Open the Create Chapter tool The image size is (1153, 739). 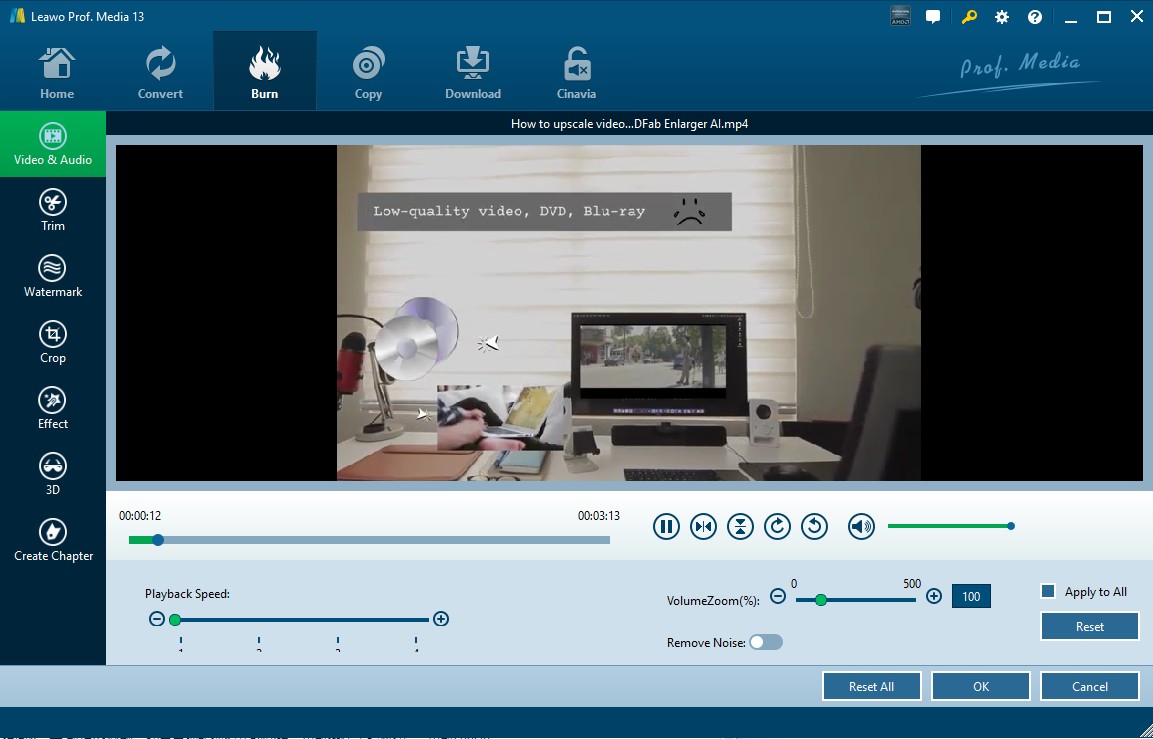[53, 540]
